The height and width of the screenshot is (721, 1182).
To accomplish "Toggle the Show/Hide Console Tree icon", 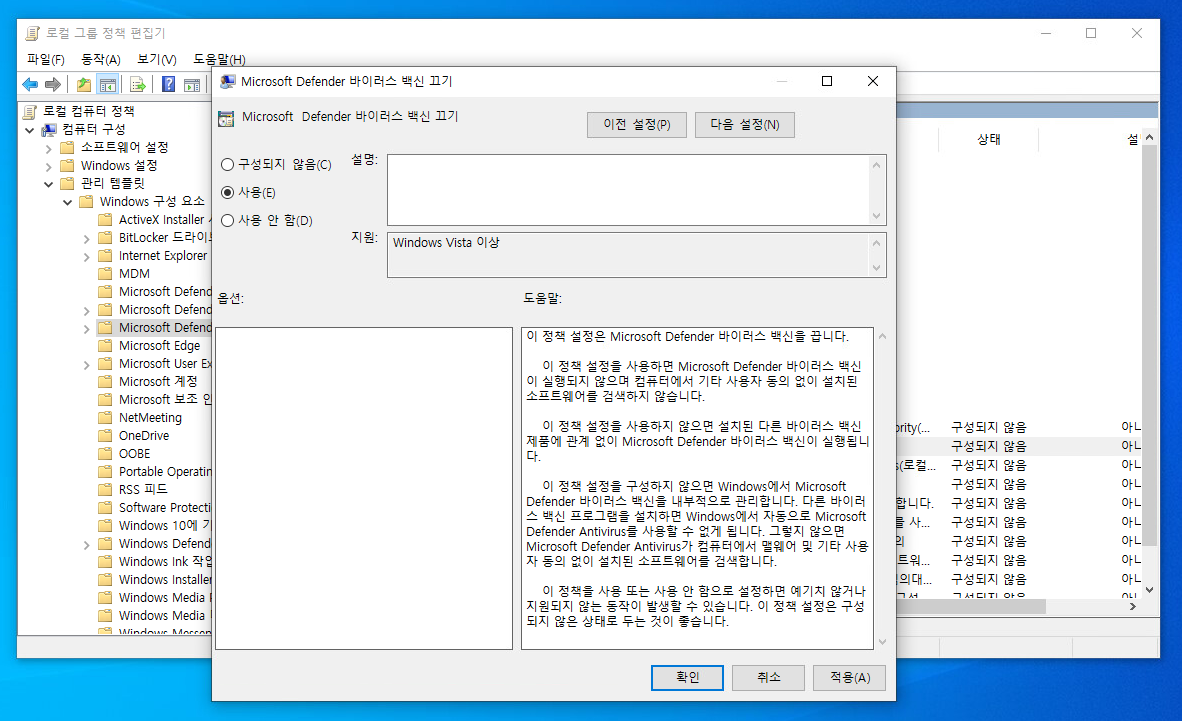I will pos(108,84).
